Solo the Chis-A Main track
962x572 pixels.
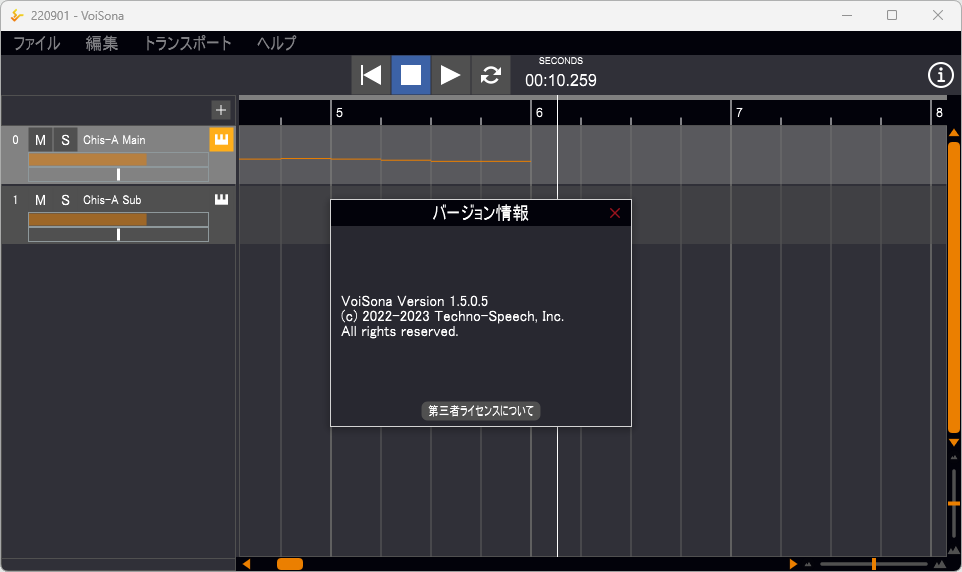(x=65, y=140)
